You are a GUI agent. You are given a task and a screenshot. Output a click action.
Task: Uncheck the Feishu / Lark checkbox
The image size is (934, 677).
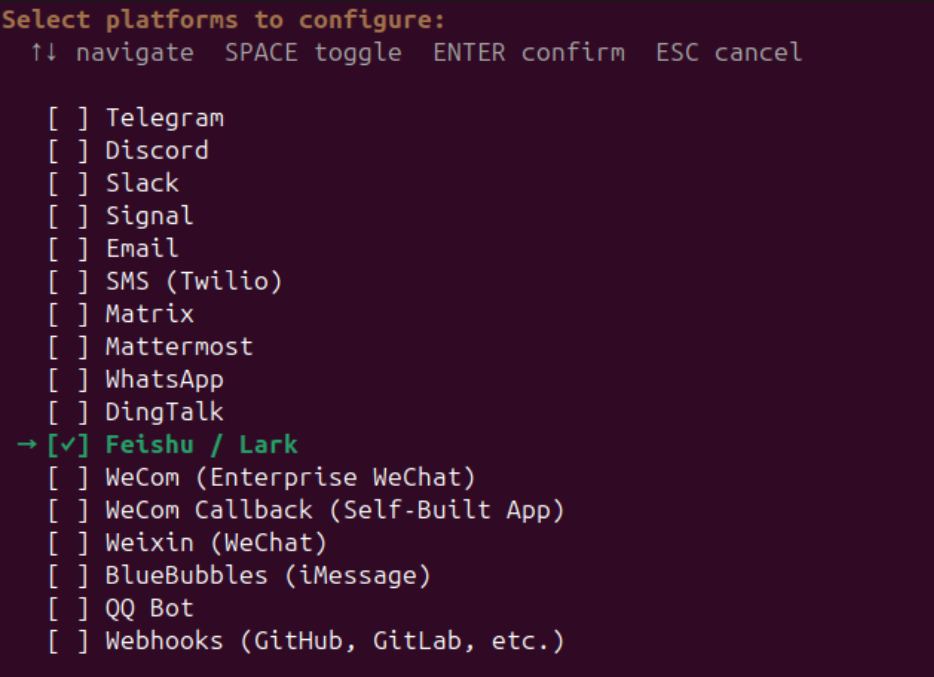[68, 445]
